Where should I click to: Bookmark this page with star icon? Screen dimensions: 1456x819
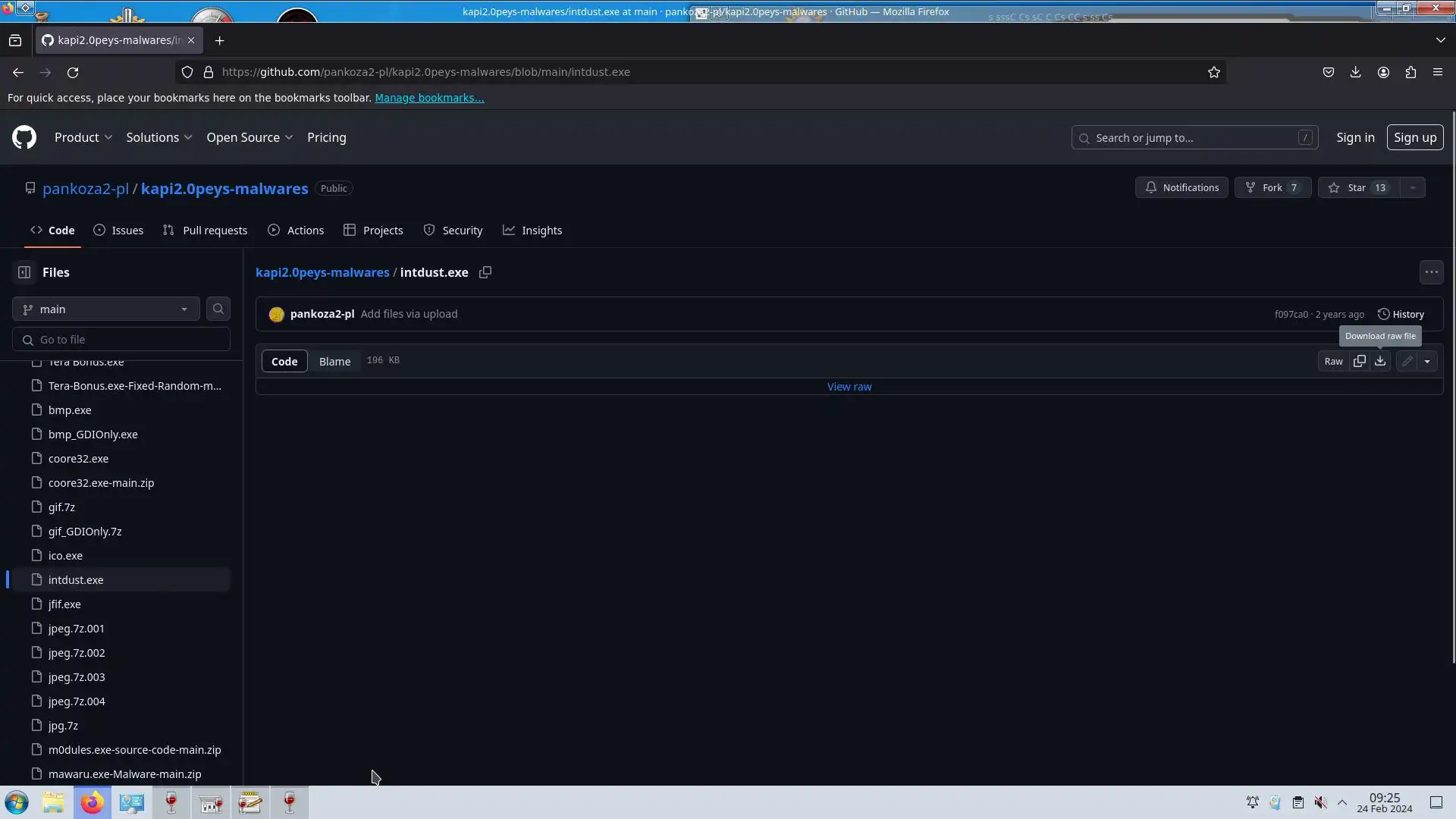(x=1213, y=72)
